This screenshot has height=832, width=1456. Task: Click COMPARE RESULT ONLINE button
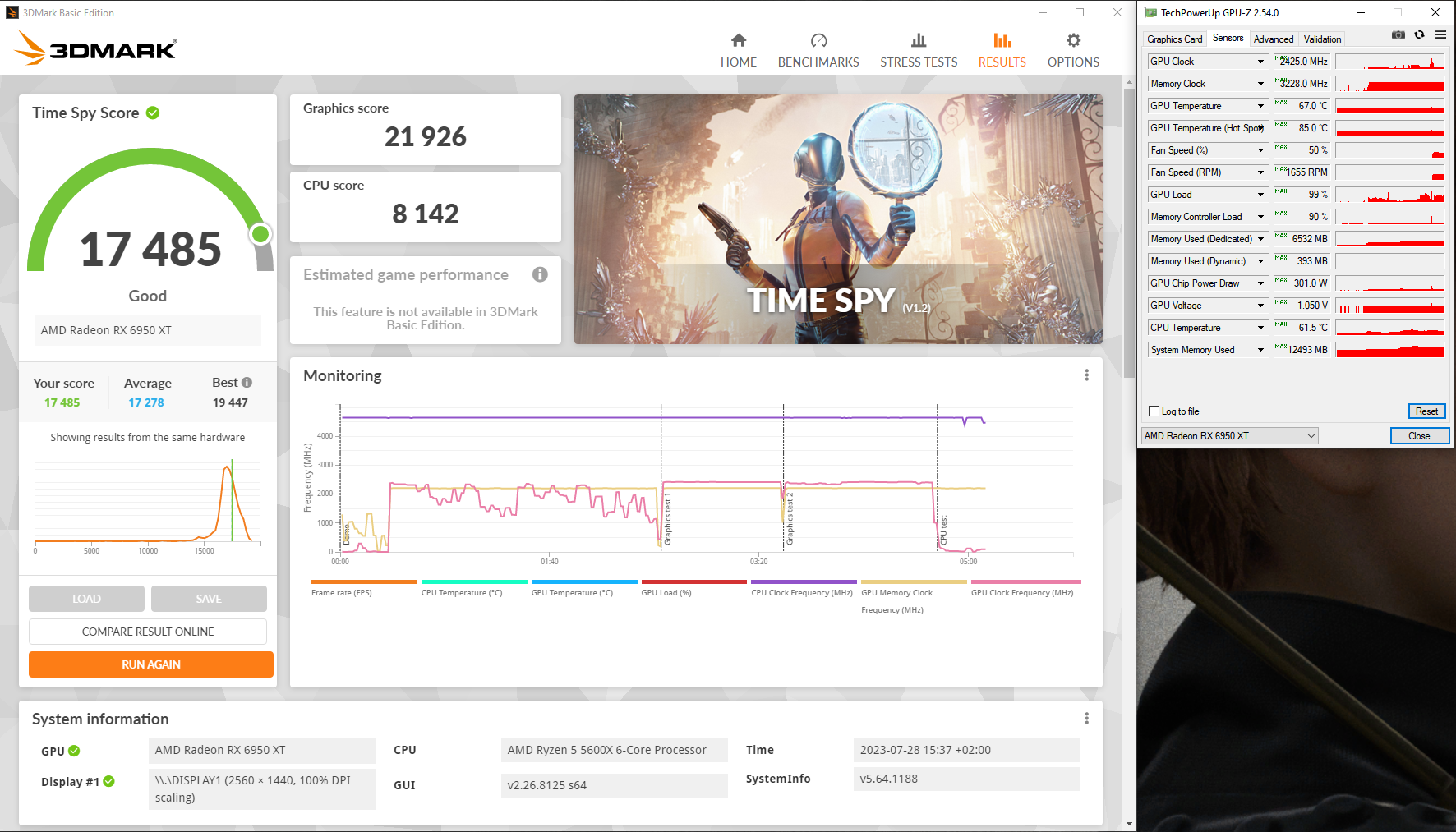[x=148, y=632]
